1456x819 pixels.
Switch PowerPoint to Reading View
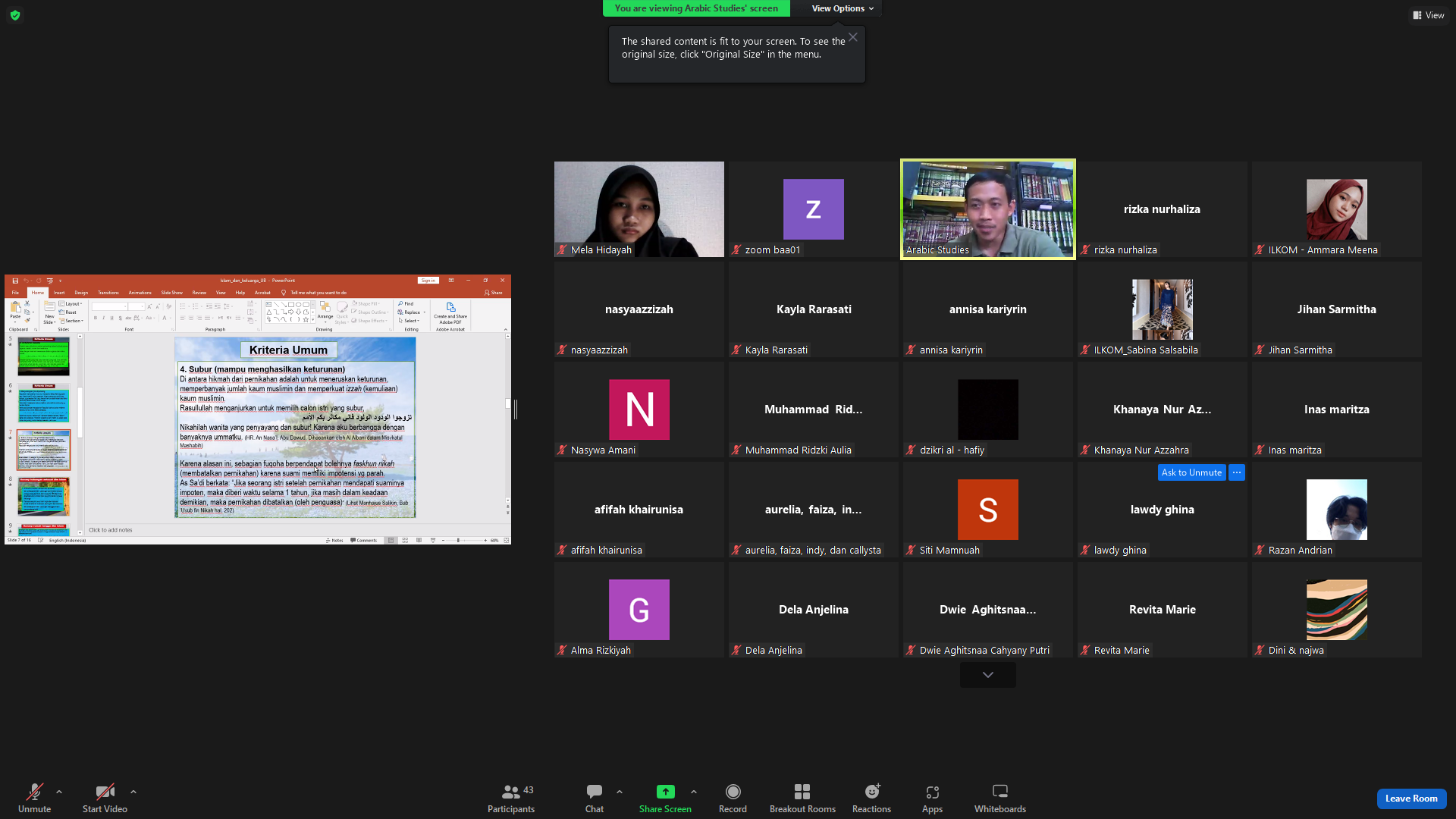click(x=419, y=541)
